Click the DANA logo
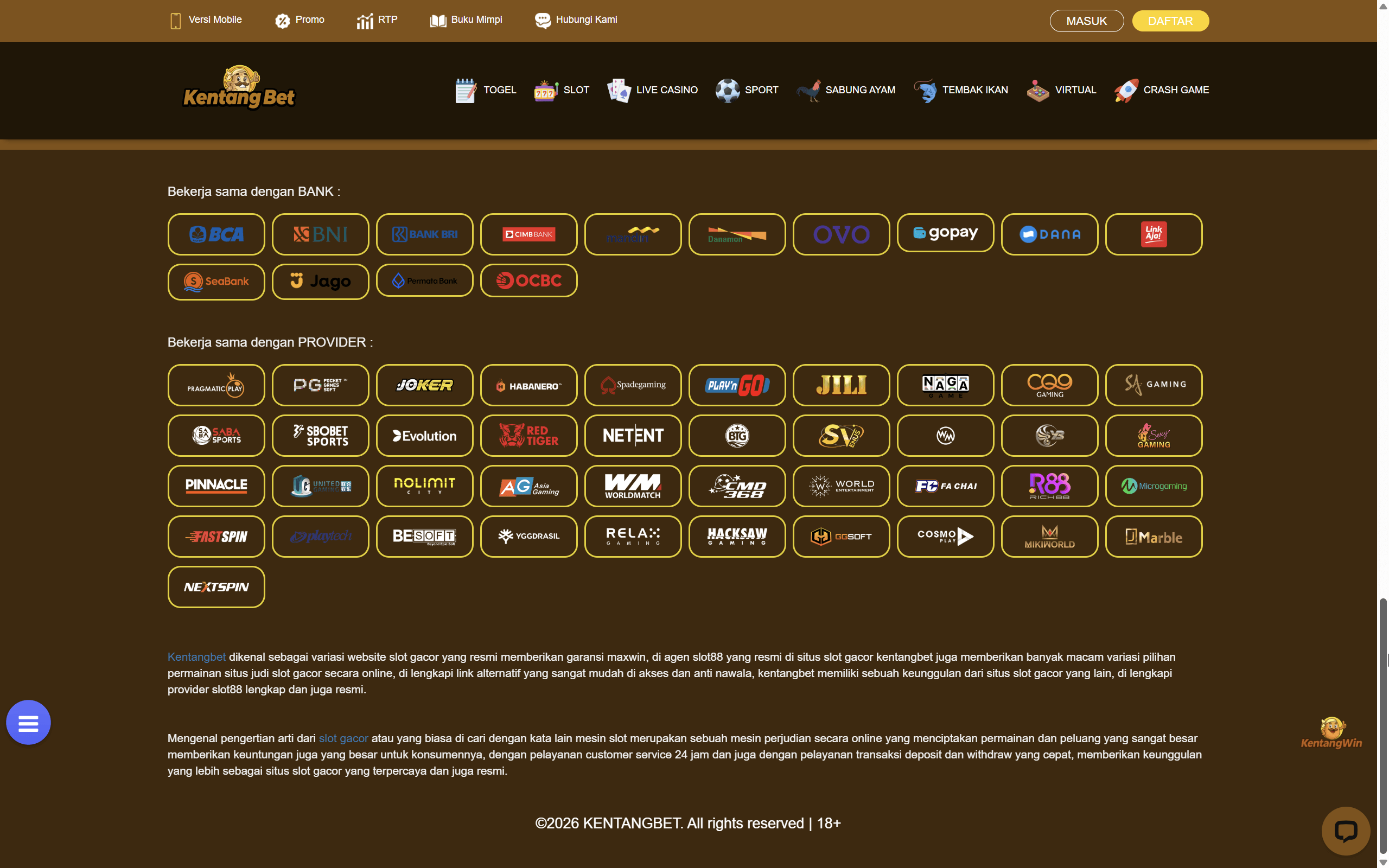 tap(1050, 234)
